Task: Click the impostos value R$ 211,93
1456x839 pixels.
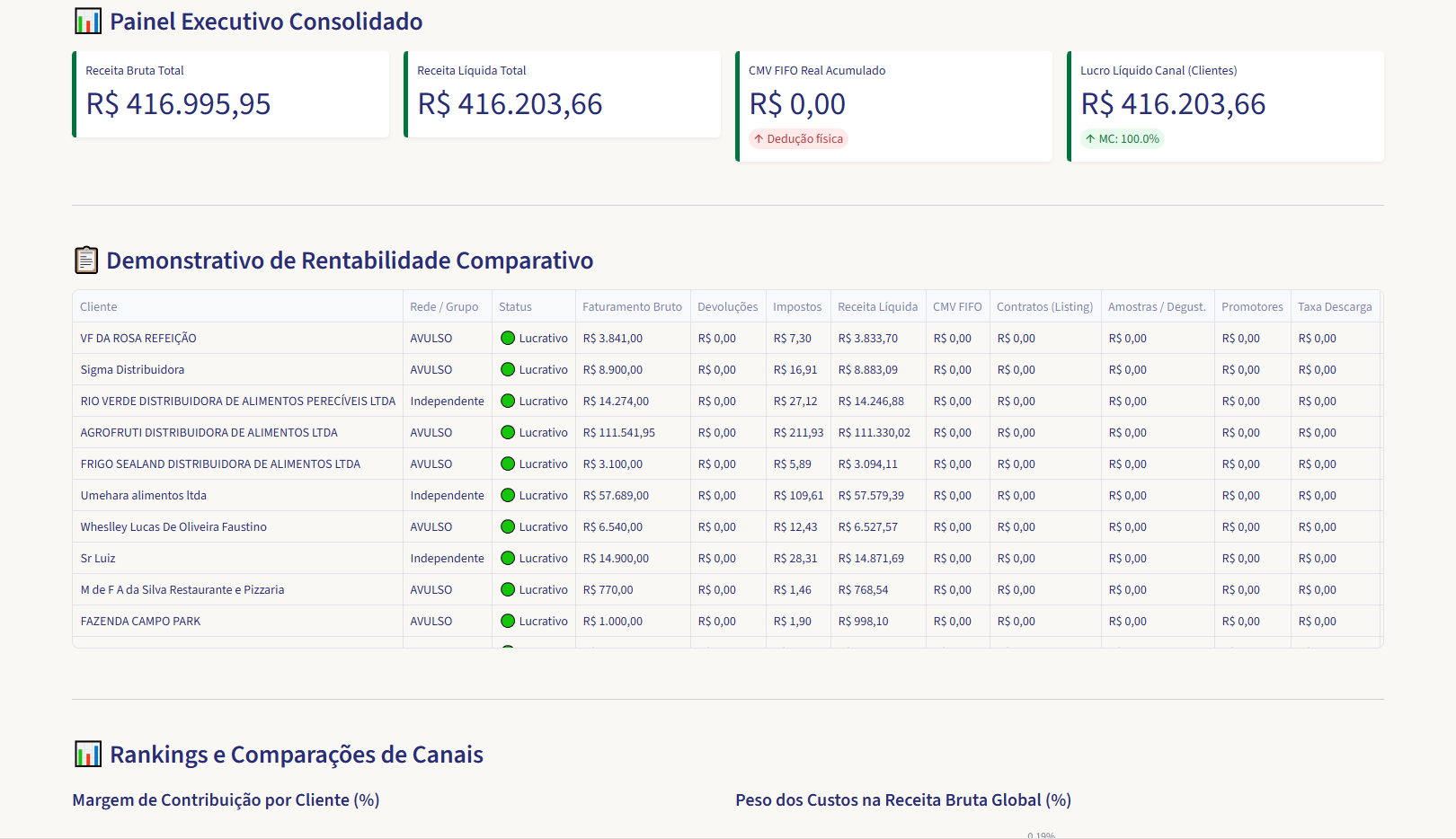Action: pos(798,432)
